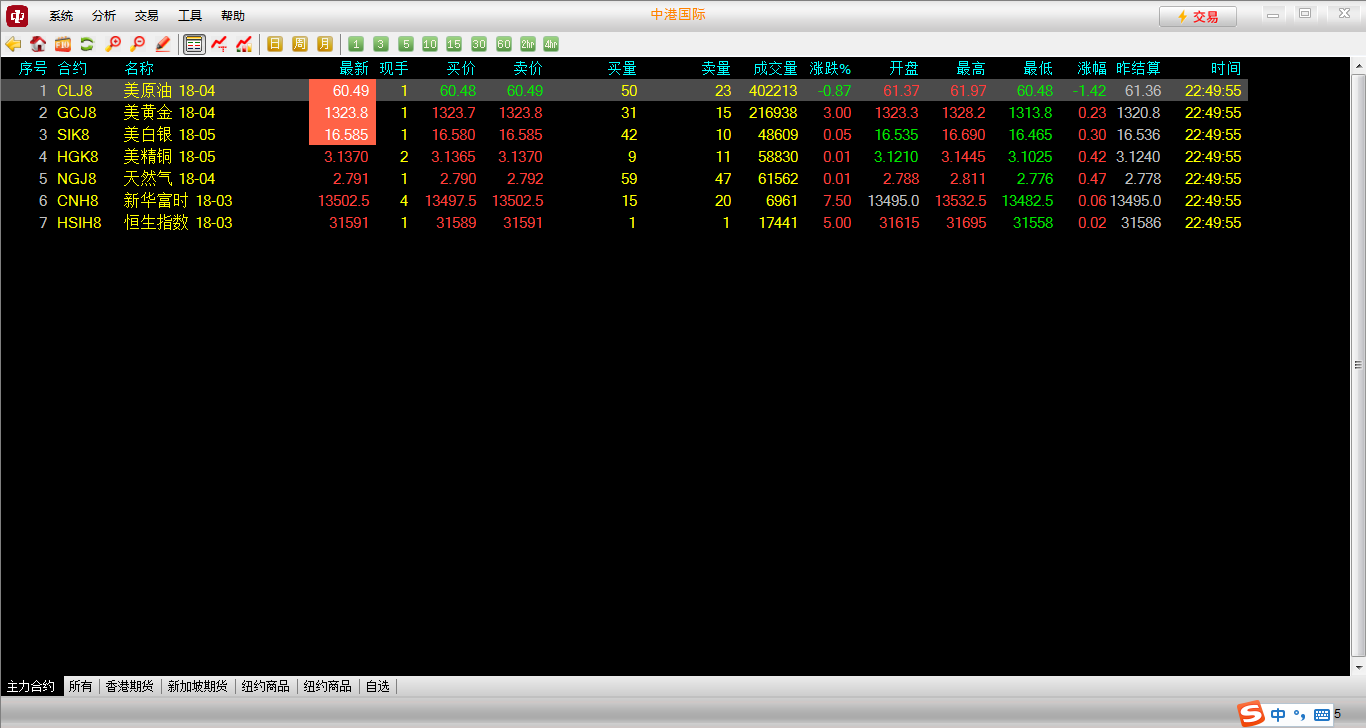
Task: Click the lightning 交易 button top right
Action: (x=1198, y=16)
